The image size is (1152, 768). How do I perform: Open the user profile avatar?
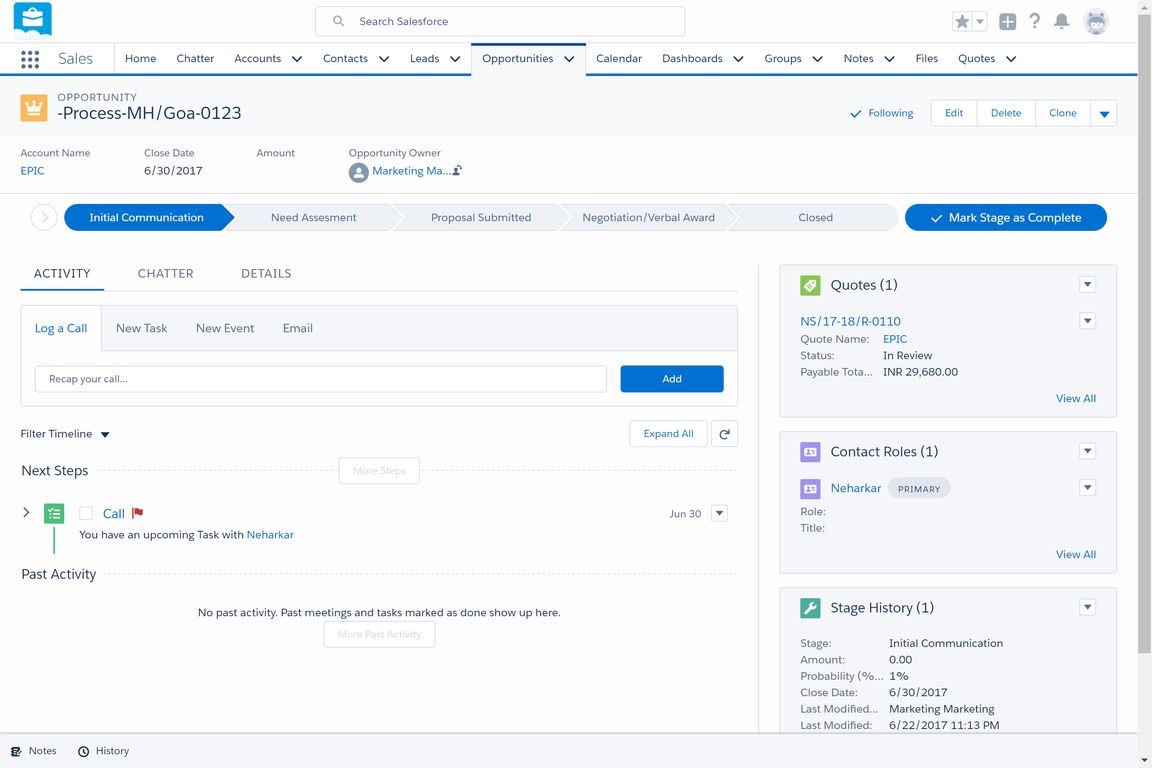[1096, 21]
